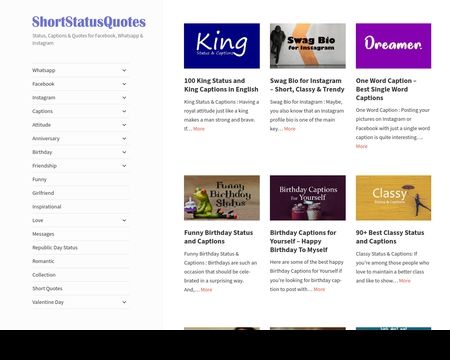The width and height of the screenshot is (450, 360).
Task: Open the Anniversary menu item
Action: pos(46,139)
